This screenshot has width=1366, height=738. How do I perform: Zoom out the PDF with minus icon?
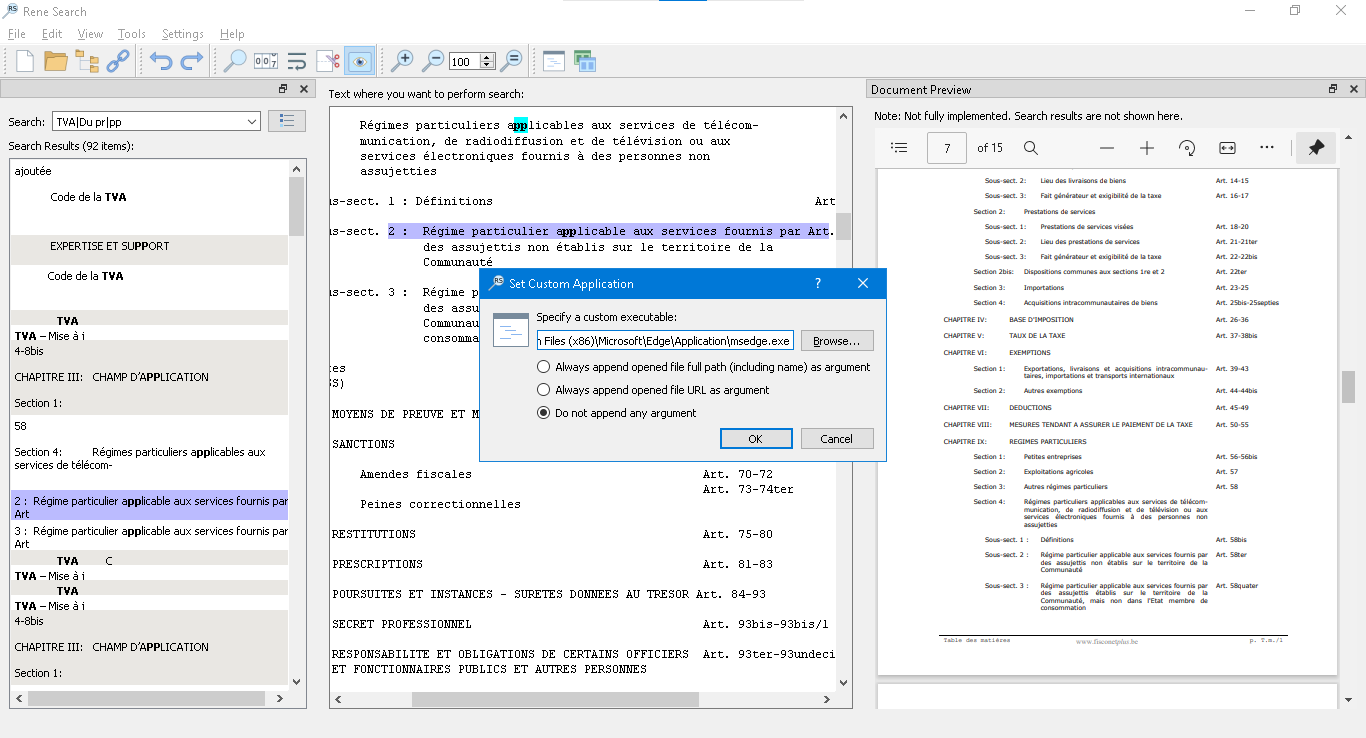point(1107,148)
